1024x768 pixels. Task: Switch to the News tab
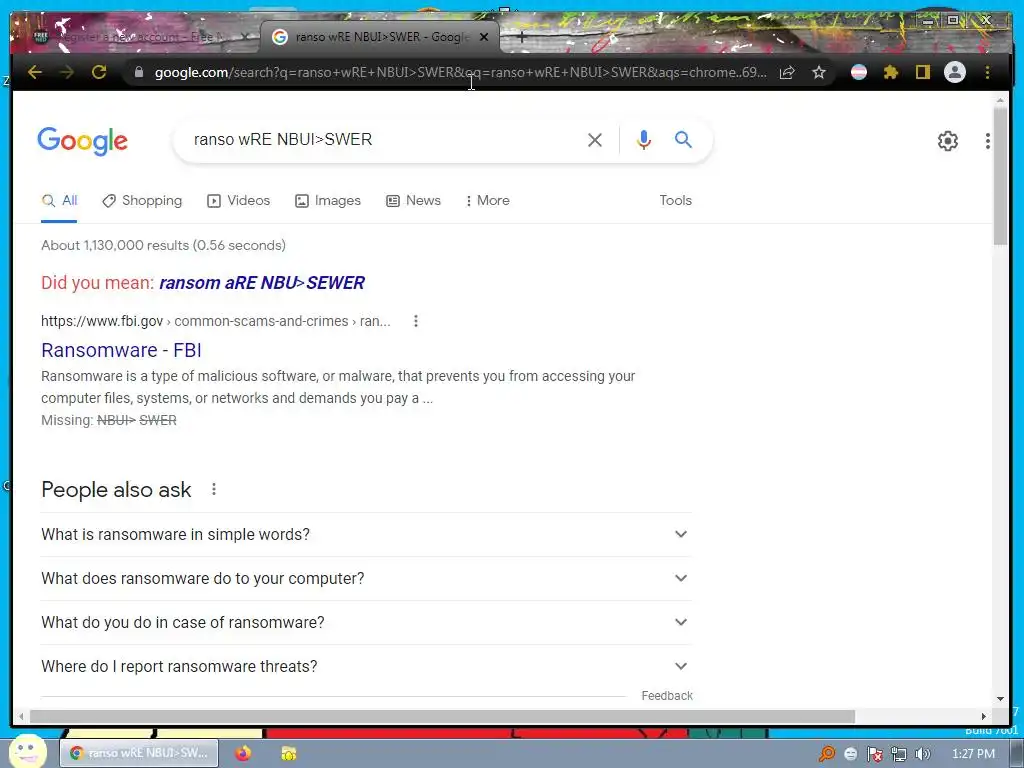(x=413, y=200)
